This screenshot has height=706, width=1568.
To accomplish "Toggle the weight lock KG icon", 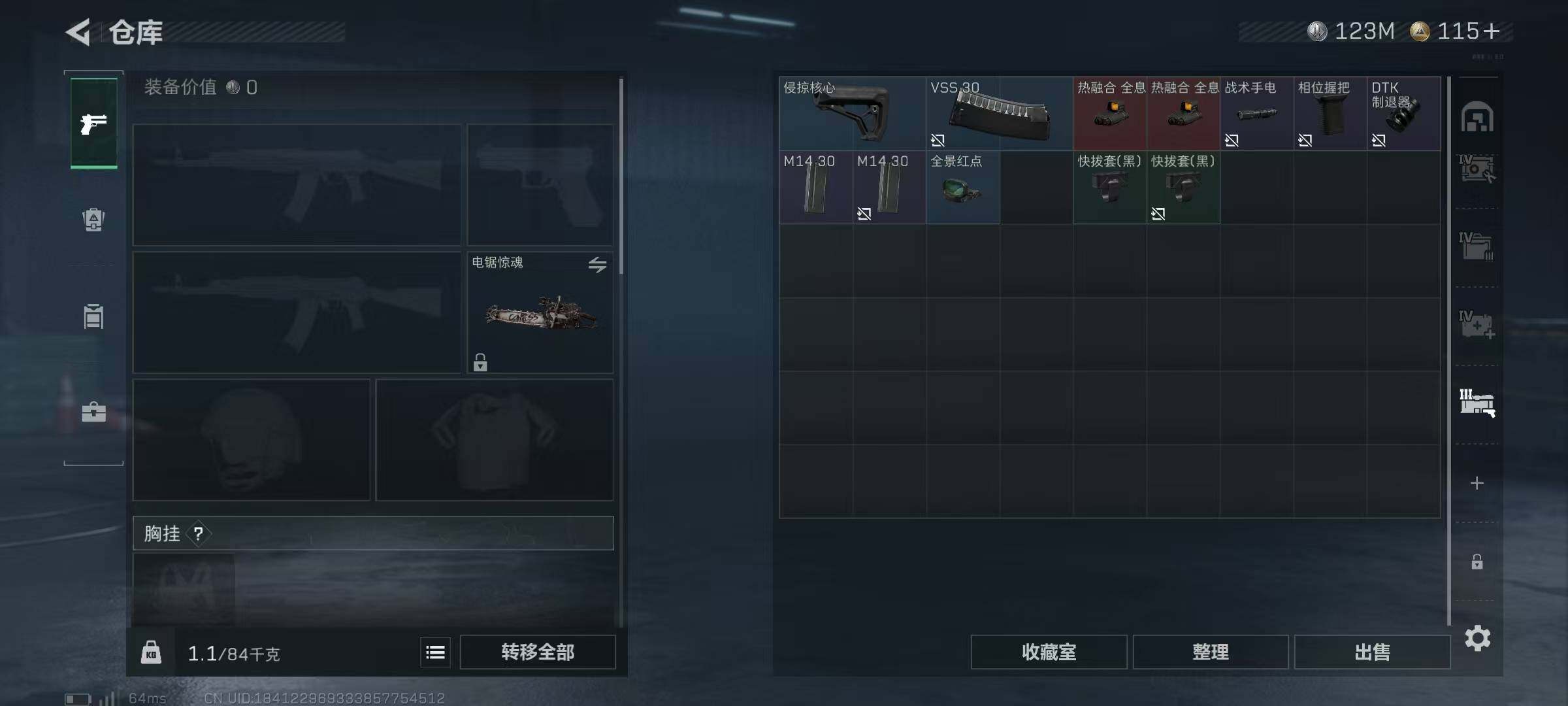I will coord(151,652).
